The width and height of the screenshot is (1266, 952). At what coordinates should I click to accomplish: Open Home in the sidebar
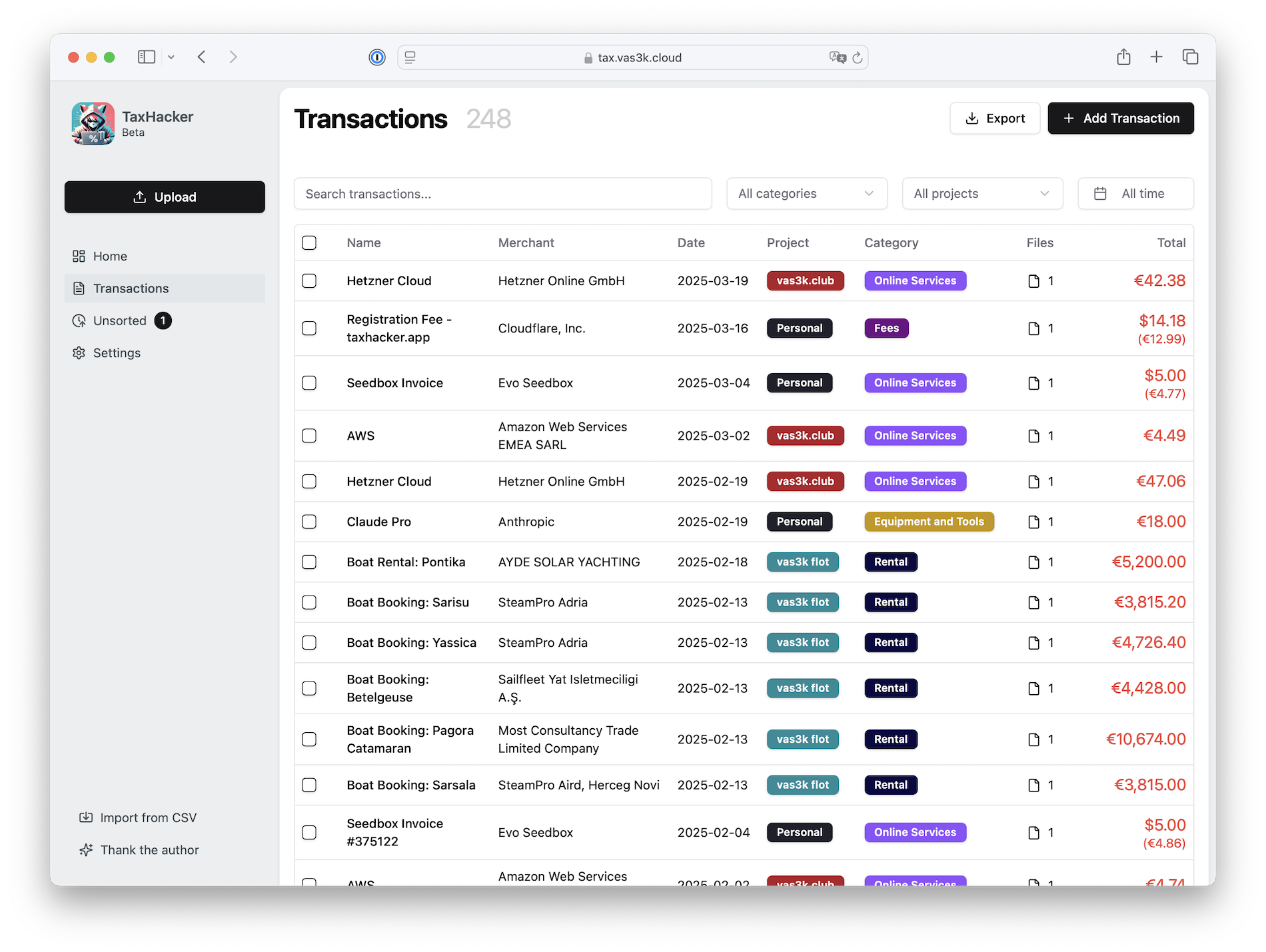click(x=165, y=256)
